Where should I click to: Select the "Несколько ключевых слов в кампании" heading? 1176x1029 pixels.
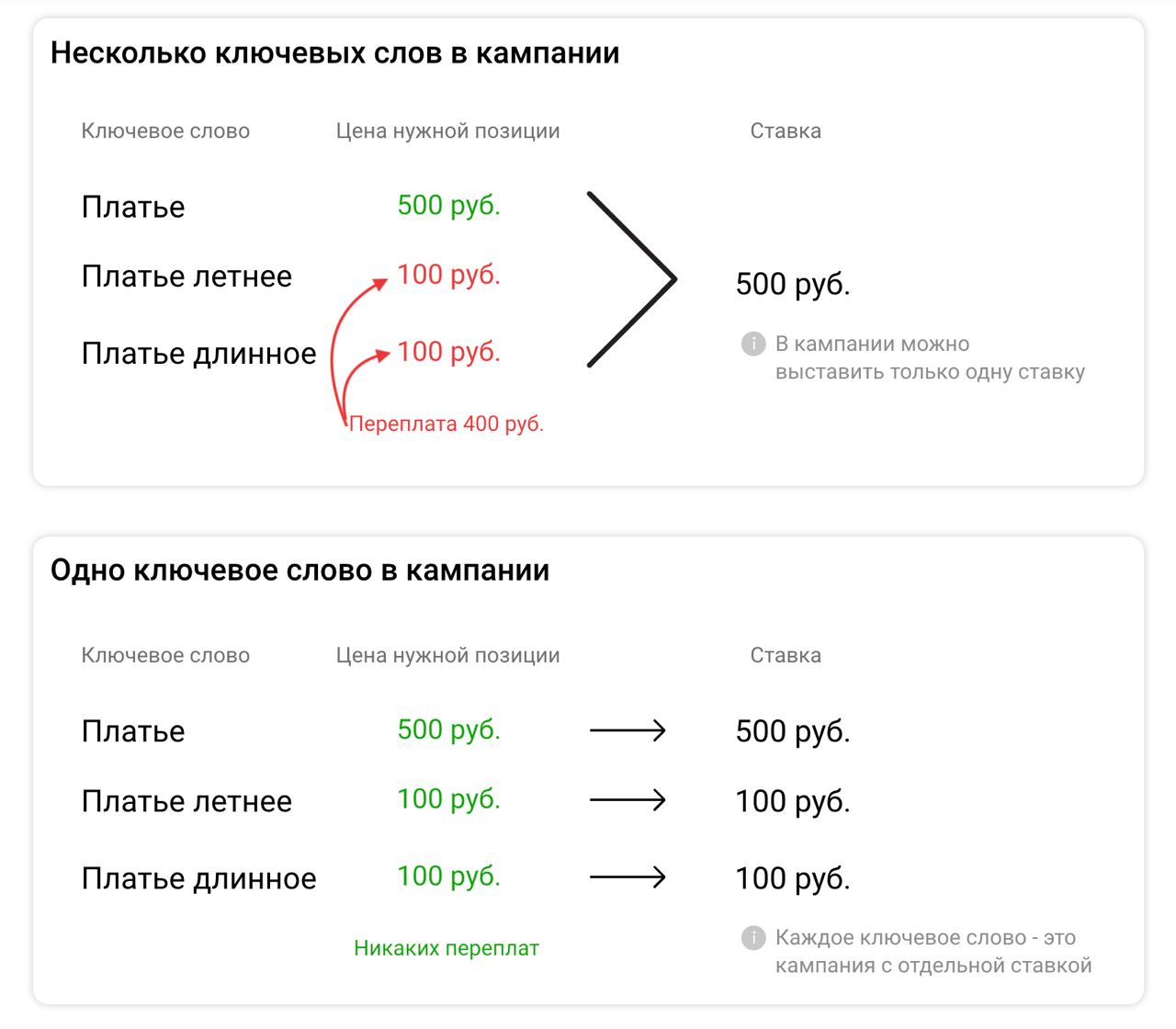click(x=334, y=53)
